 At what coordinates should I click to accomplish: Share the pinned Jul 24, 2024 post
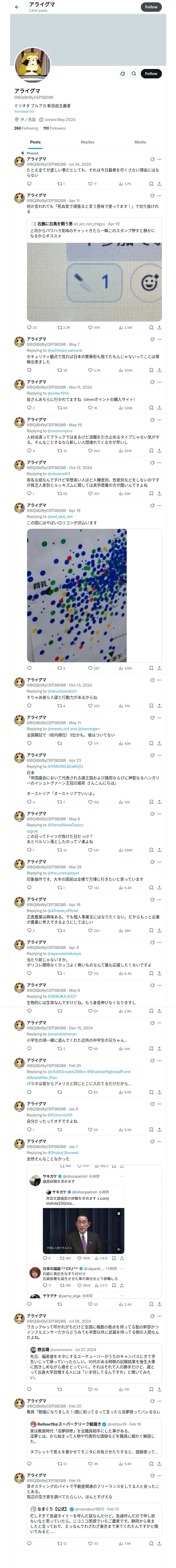point(159,183)
